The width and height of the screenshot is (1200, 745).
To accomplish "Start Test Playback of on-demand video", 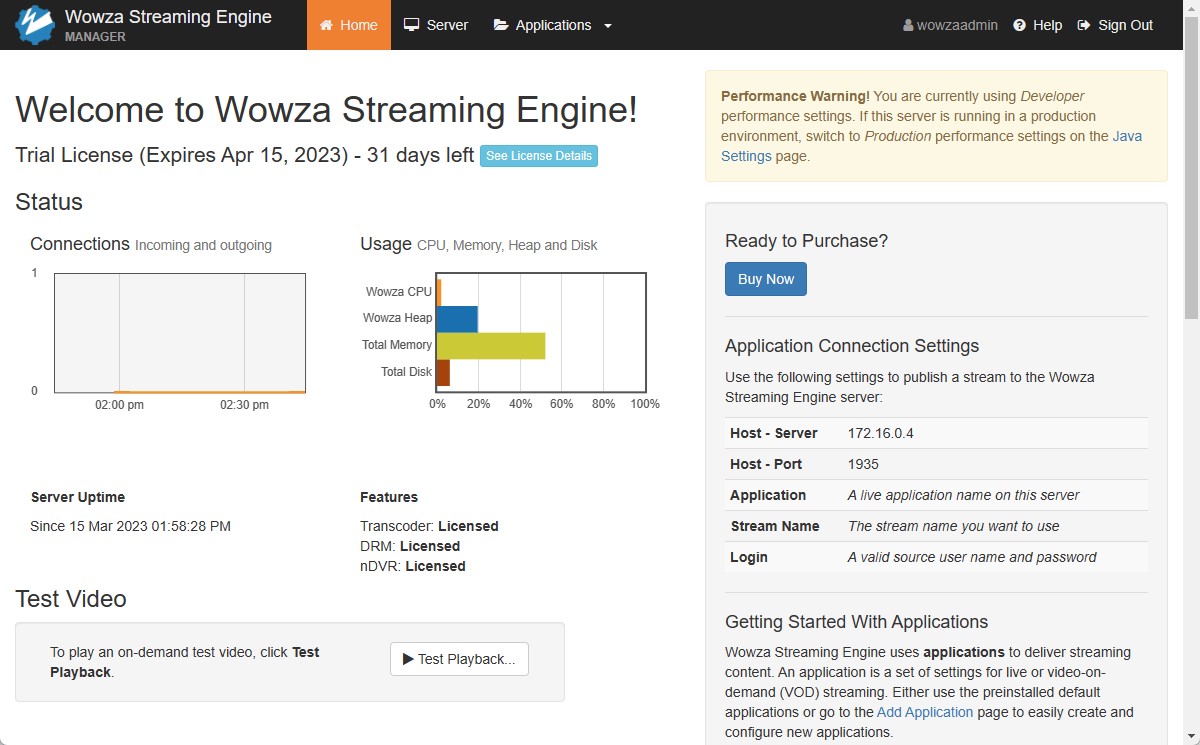I will pyautogui.click(x=459, y=658).
